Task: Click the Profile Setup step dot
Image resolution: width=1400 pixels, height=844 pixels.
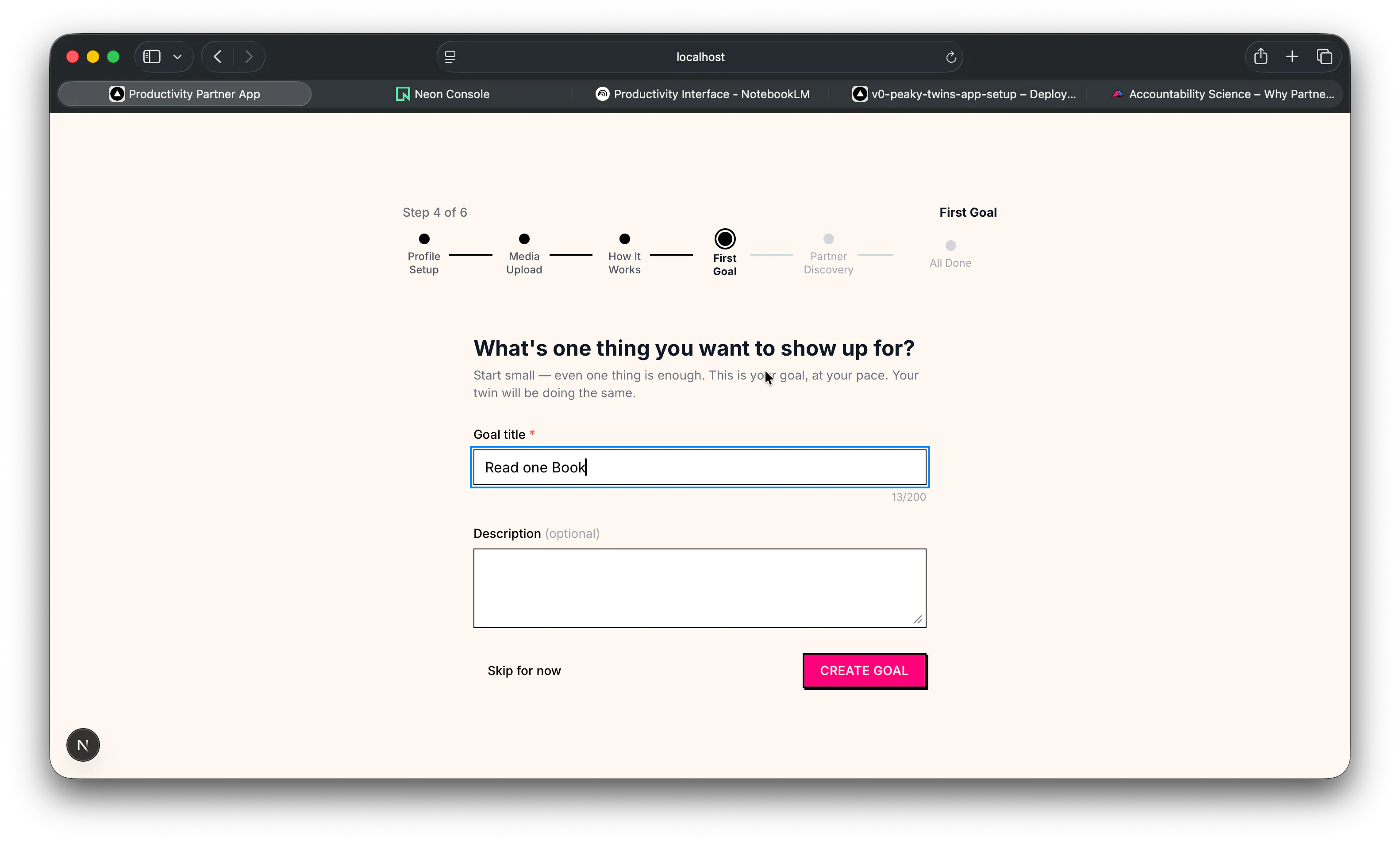Action: click(x=424, y=238)
